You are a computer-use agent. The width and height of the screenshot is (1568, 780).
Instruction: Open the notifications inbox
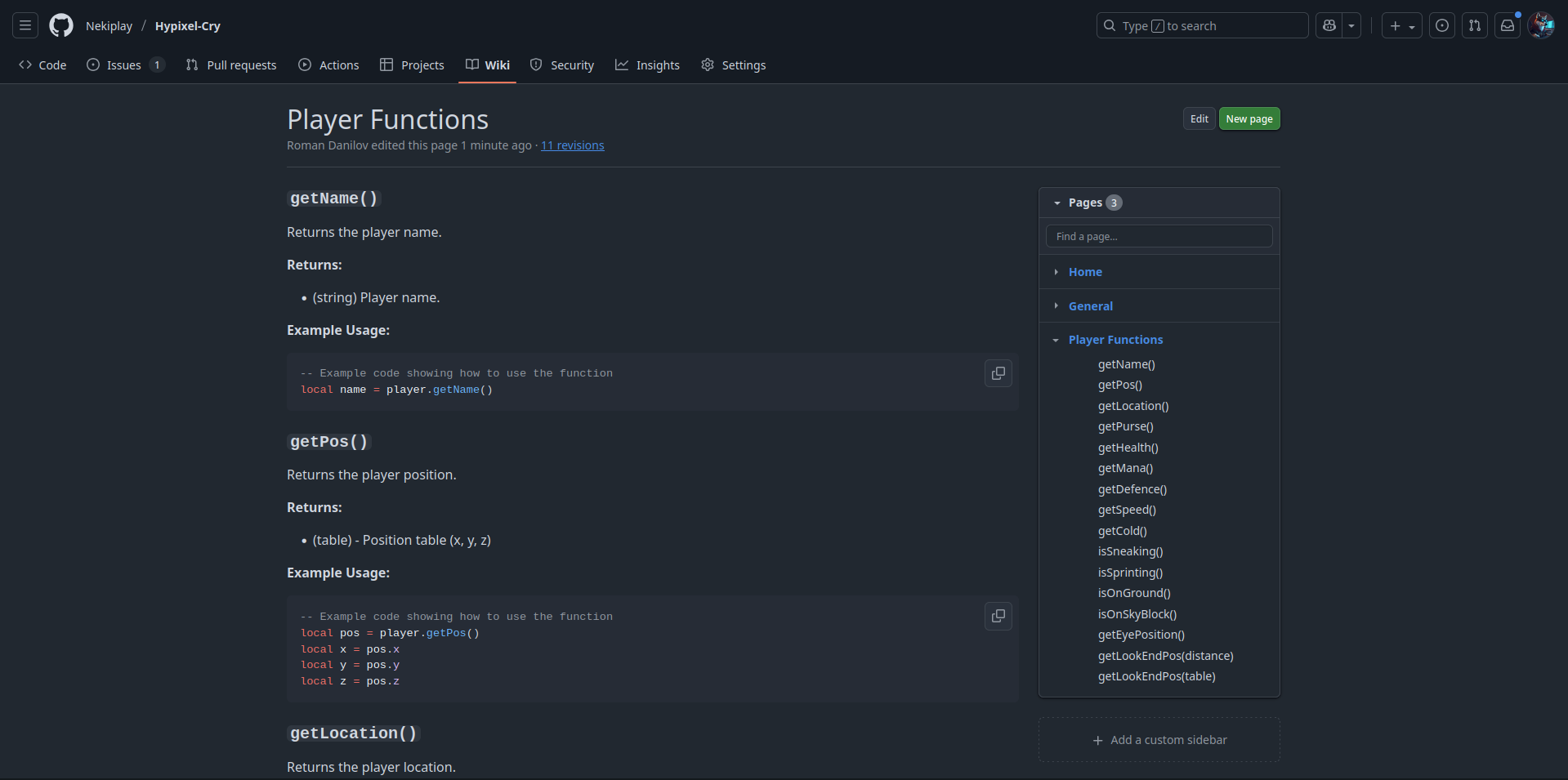pos(1508,25)
